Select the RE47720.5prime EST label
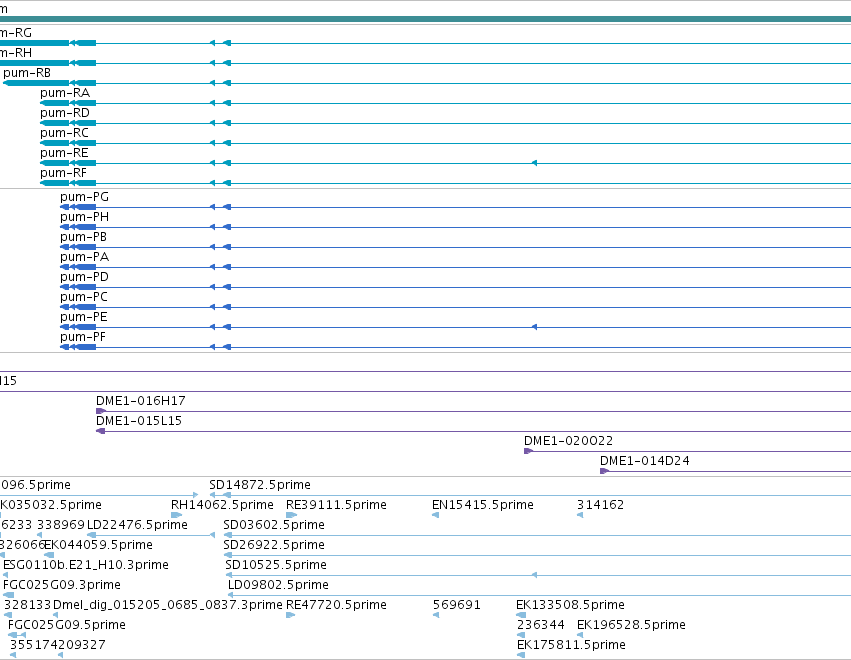This screenshot has width=851, height=660. (336, 605)
